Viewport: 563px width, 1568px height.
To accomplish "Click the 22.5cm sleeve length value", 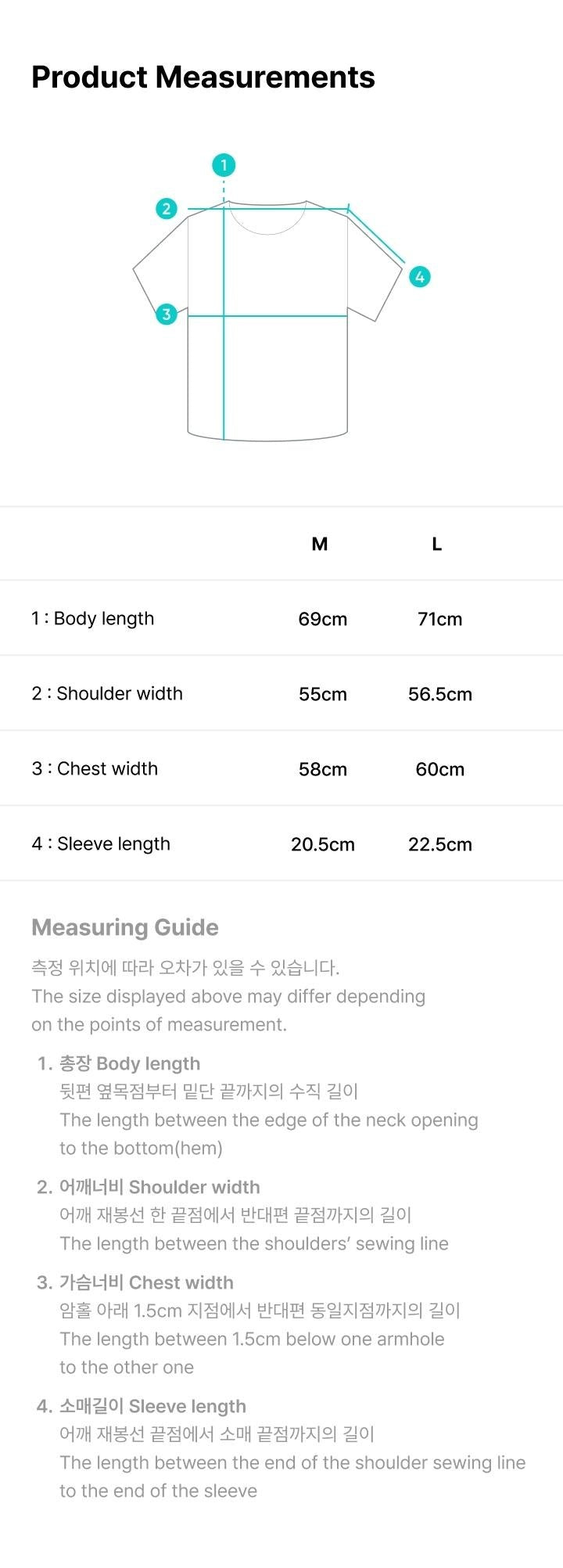I will click(x=440, y=844).
